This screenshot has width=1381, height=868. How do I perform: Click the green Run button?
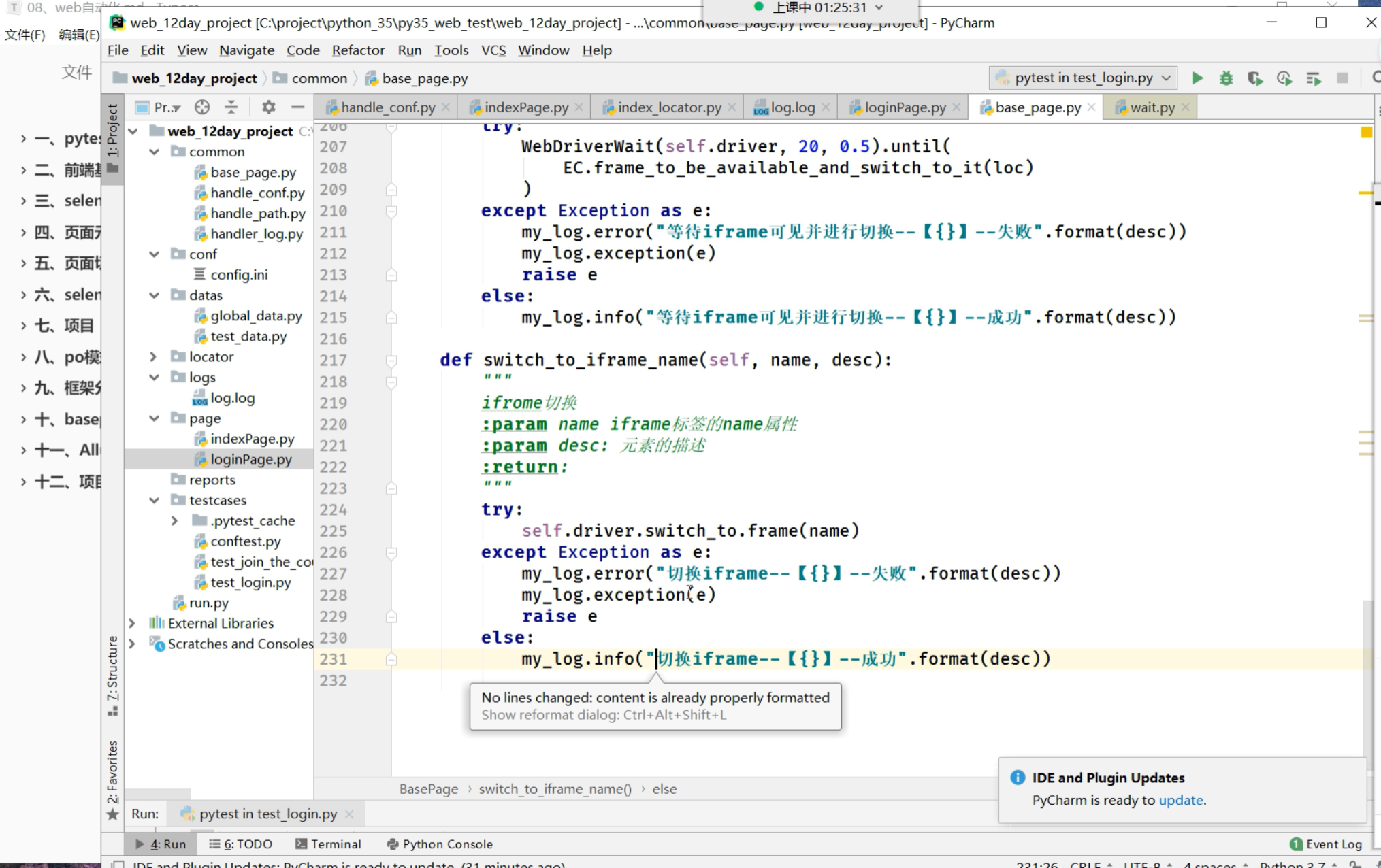pos(1197,78)
